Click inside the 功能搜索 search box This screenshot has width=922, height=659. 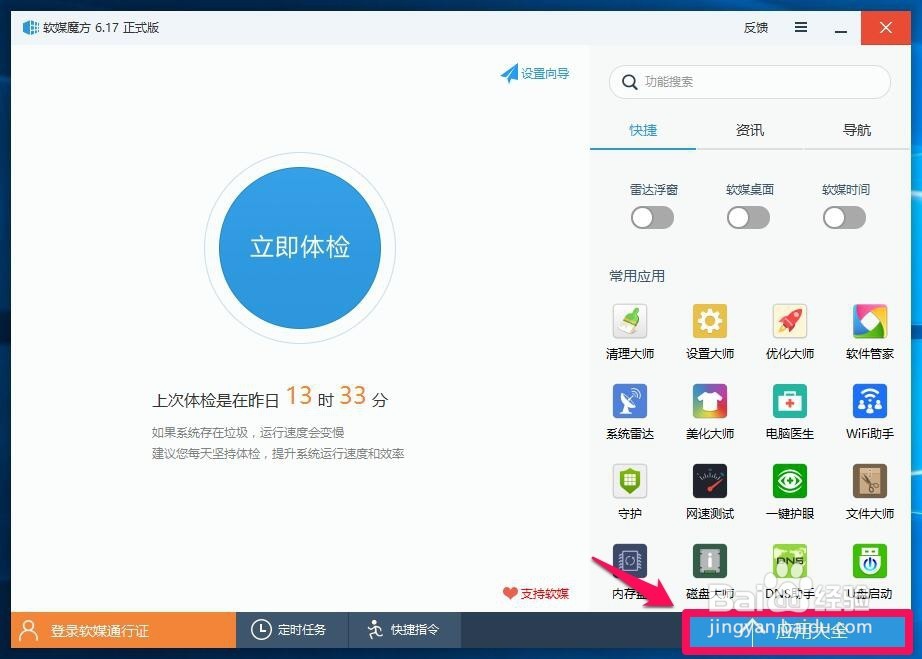[x=748, y=82]
